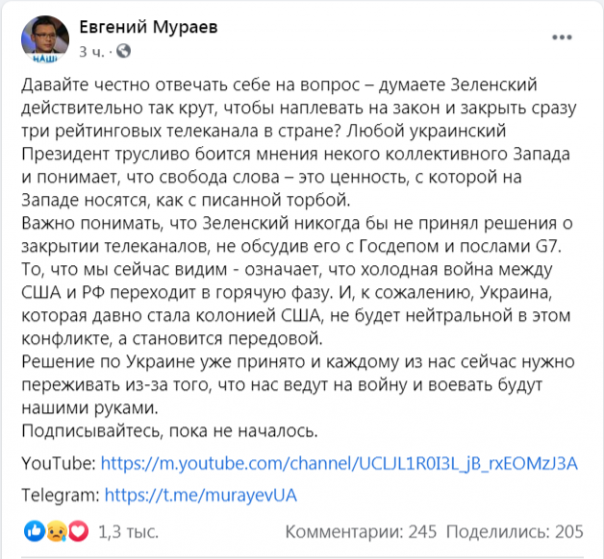
Task: Click the sentence starting 'Решение по Украине'
Action: (292, 364)
